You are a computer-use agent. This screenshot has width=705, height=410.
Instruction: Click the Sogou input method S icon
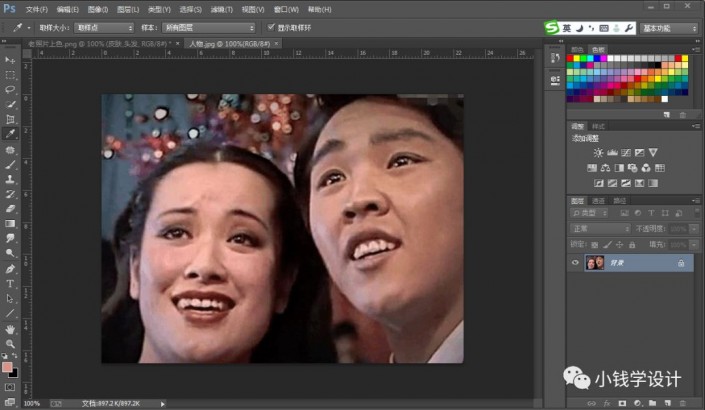[552, 28]
